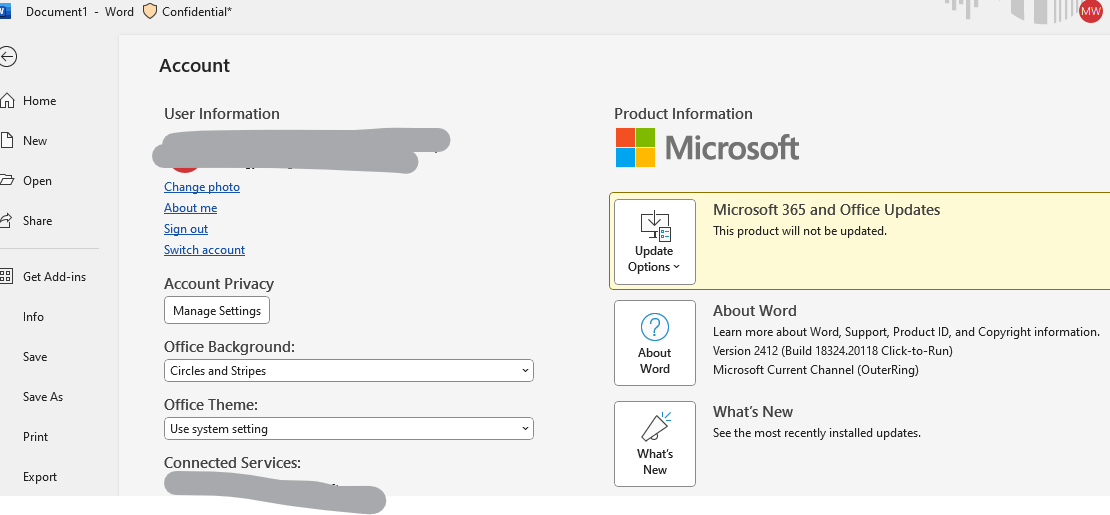Click the Share arrow icon
This screenshot has width=1110, height=515.
click(x=6, y=220)
